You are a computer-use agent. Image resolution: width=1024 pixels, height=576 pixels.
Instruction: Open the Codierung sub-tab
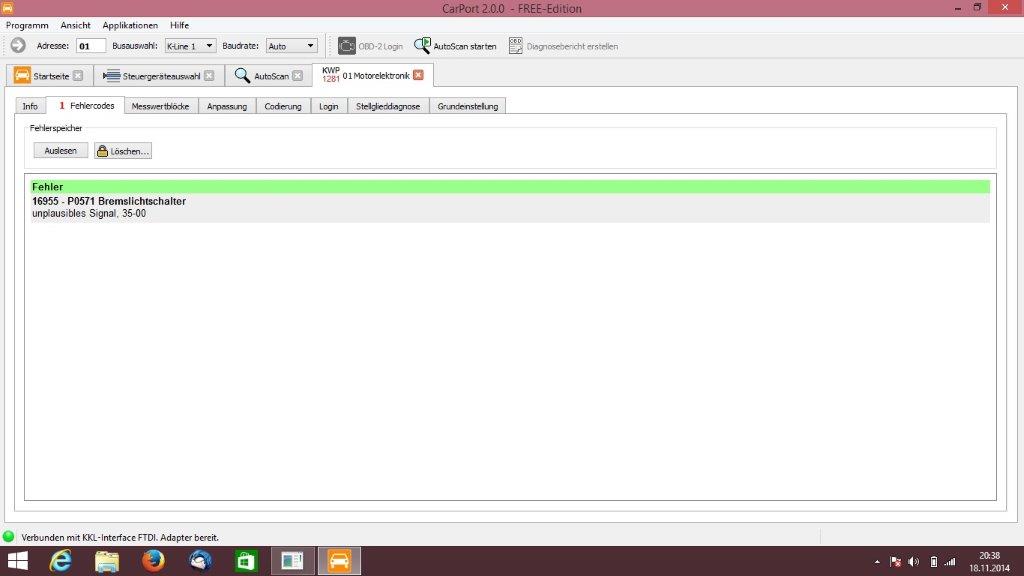[x=283, y=106]
